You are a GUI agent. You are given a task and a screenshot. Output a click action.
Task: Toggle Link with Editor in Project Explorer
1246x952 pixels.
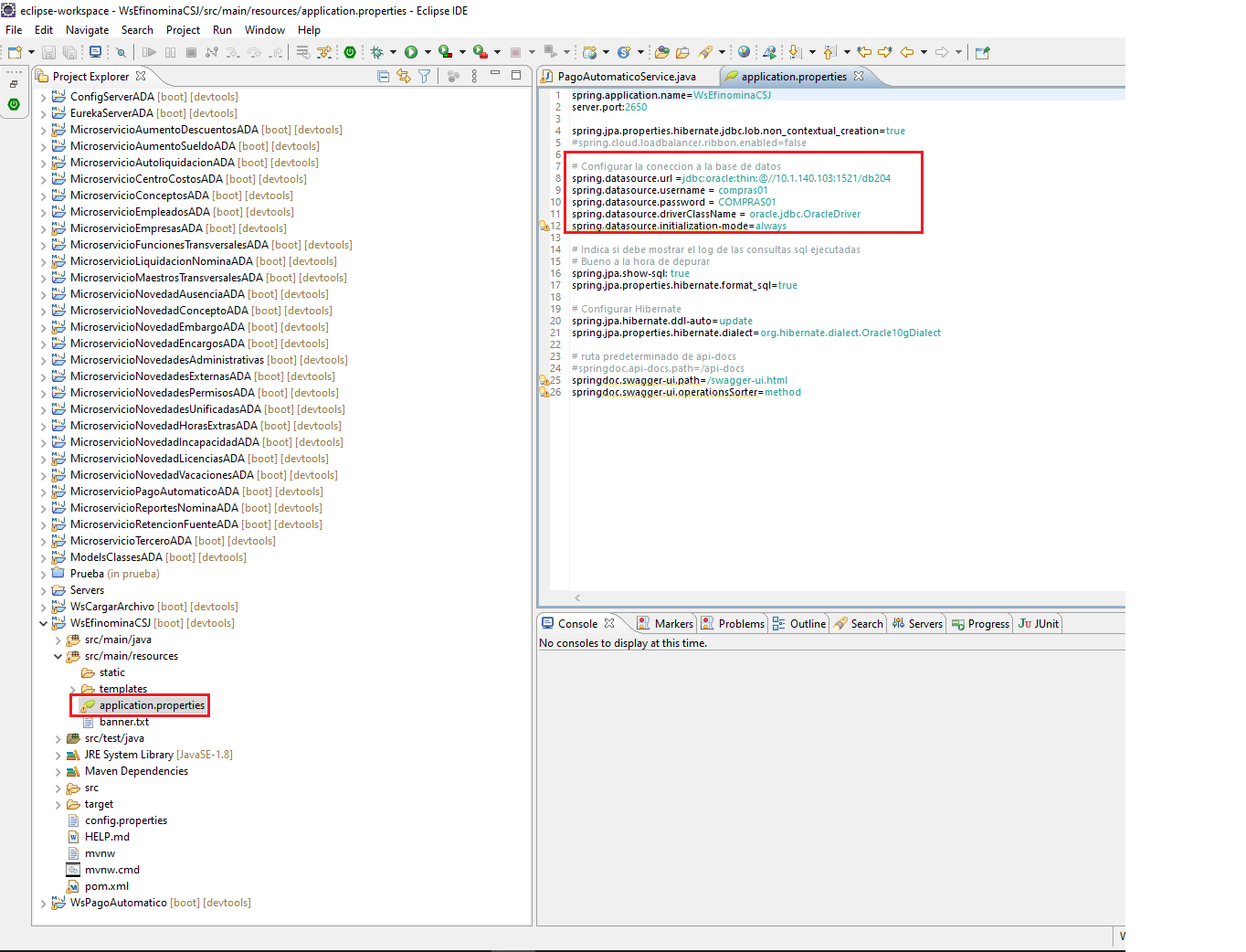click(404, 77)
